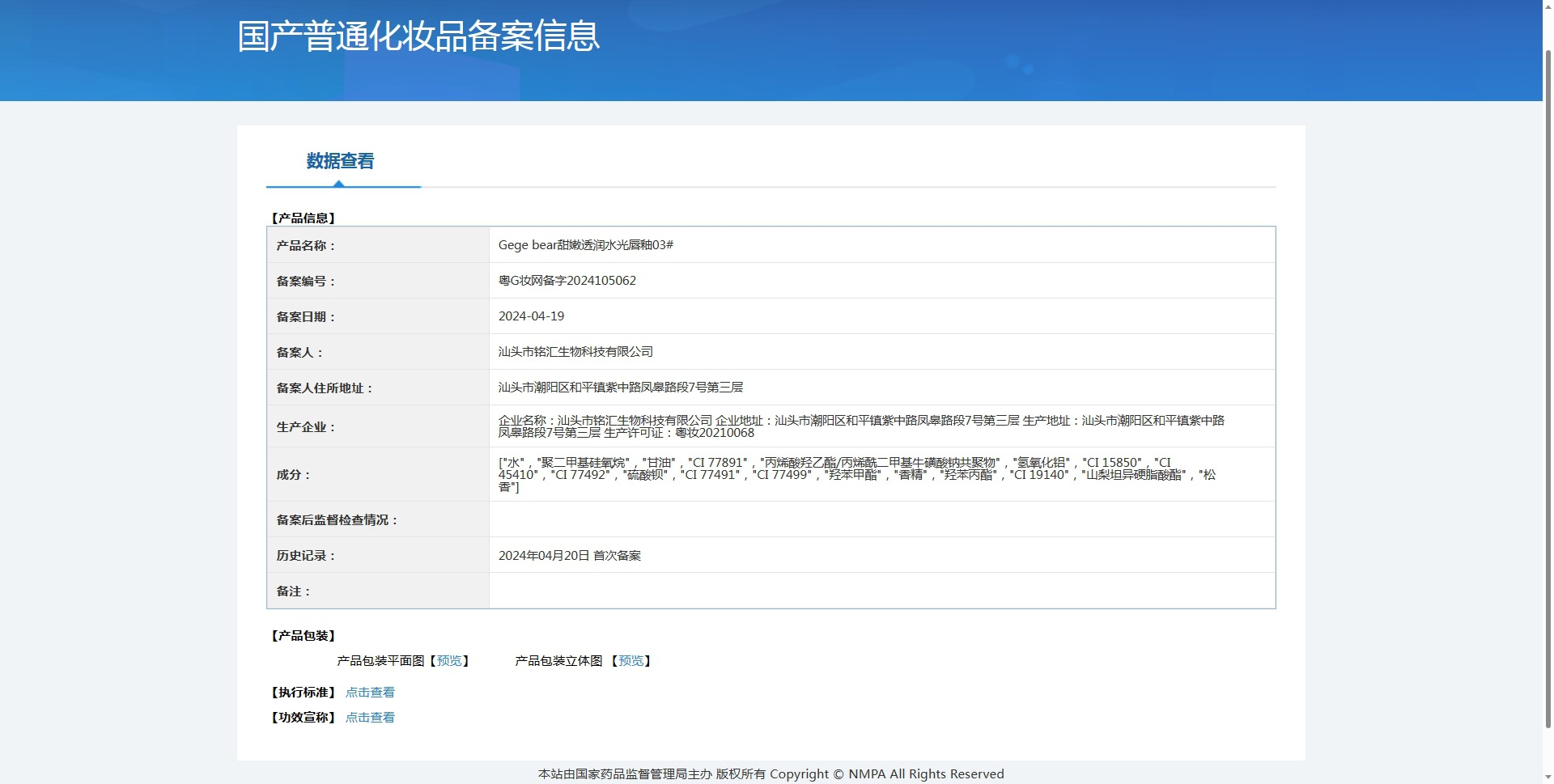Click the 产品包装平面图 label
Viewport: 1554px width, 784px height.
pos(381,661)
